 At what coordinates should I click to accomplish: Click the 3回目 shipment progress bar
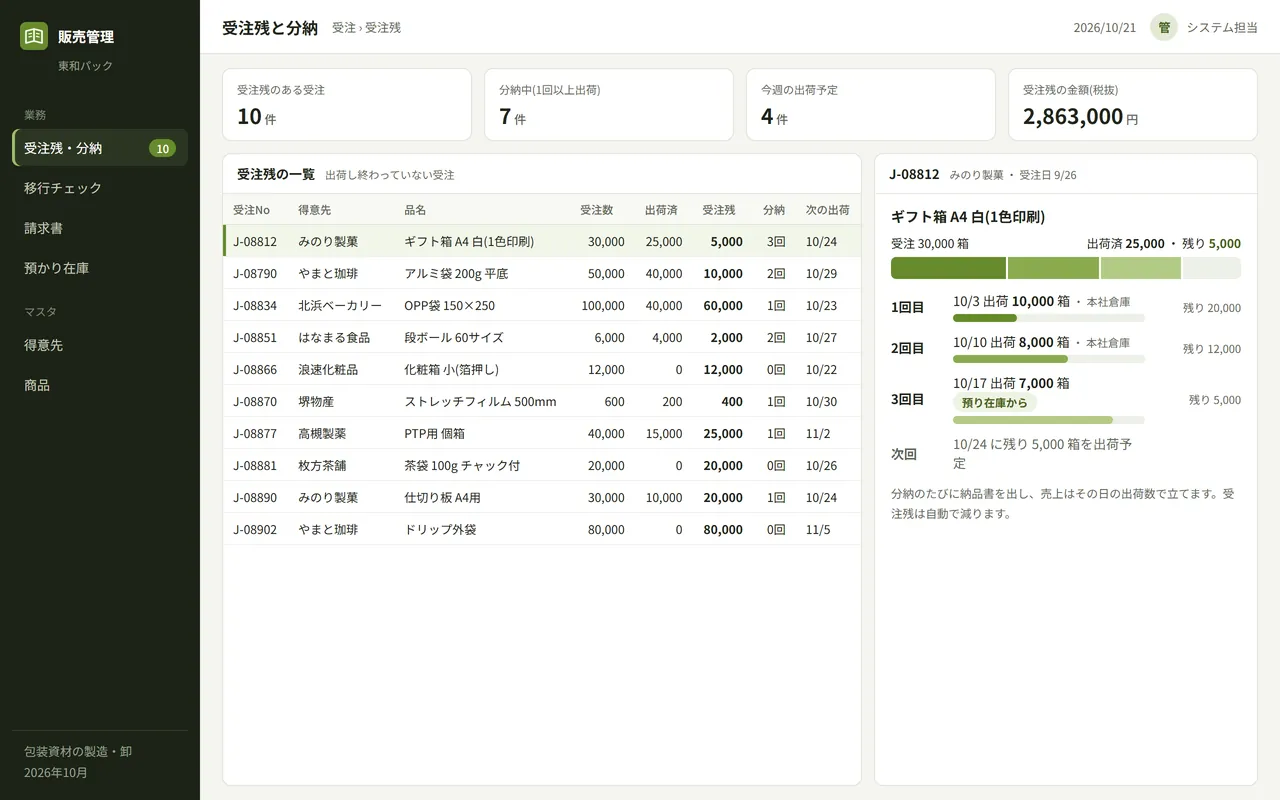point(1049,420)
